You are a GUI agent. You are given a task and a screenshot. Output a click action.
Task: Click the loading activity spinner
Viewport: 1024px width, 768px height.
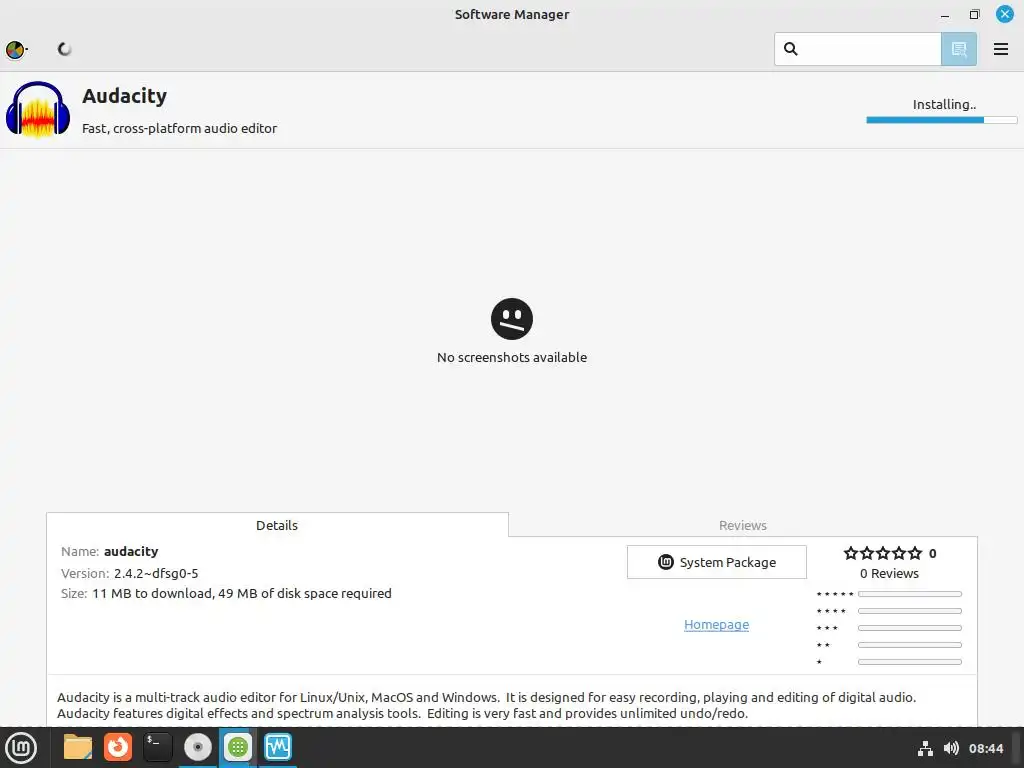point(64,49)
